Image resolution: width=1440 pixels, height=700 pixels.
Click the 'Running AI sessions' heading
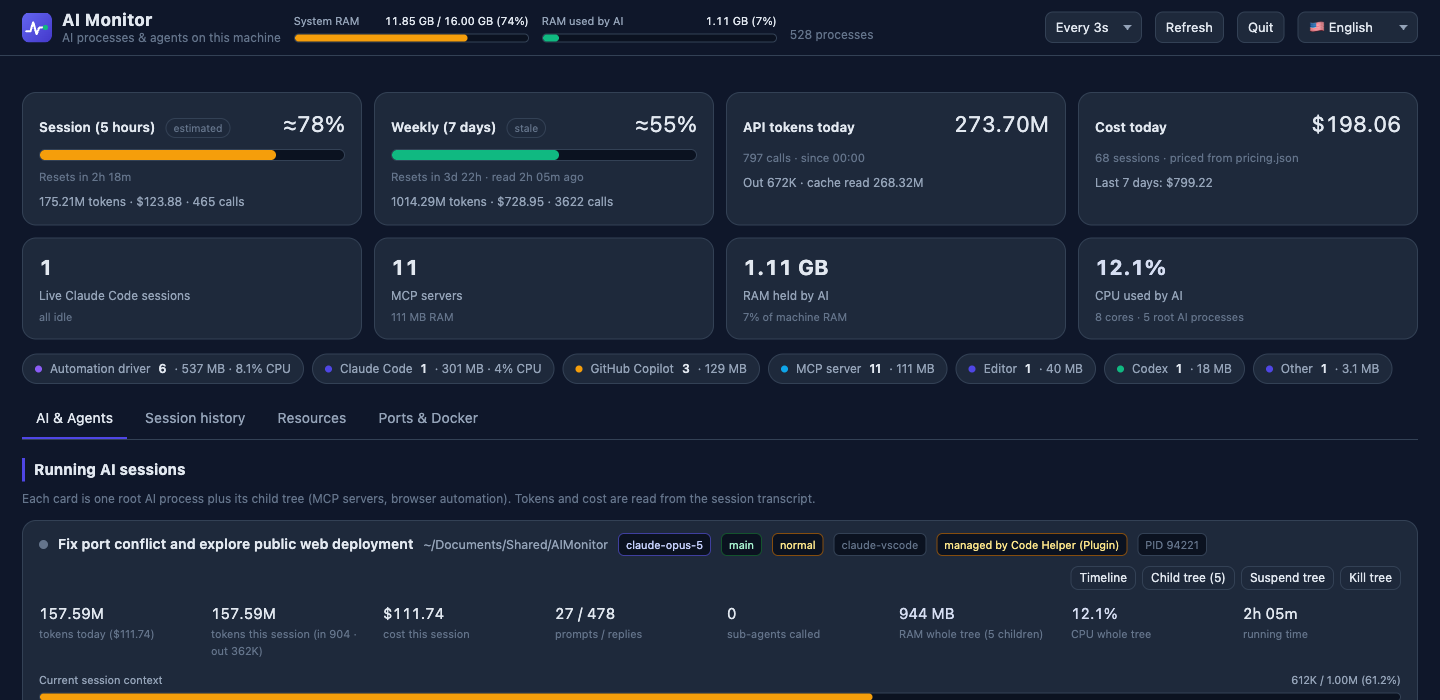[110, 469]
